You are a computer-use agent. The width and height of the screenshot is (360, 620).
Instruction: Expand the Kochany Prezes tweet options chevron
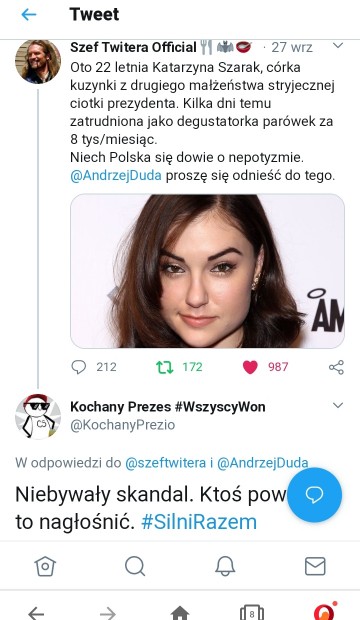[x=338, y=405]
